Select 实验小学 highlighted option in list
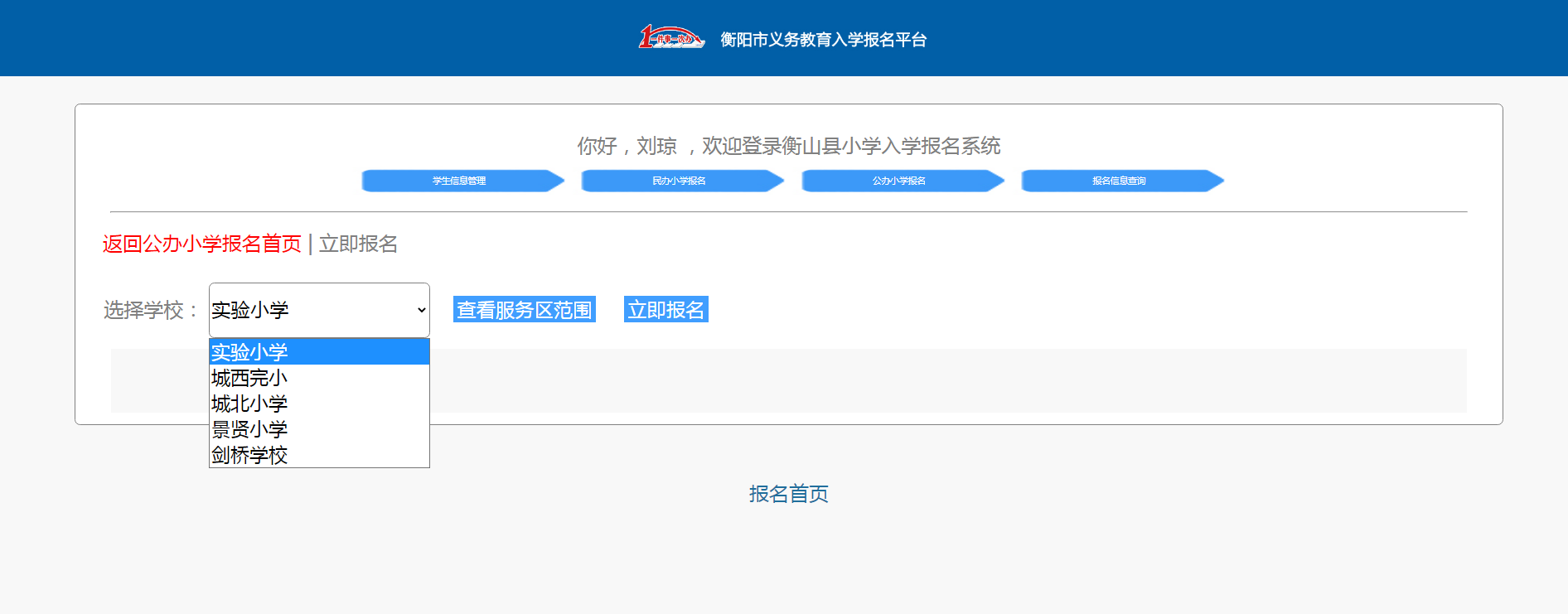The image size is (1568, 614). coord(319,352)
